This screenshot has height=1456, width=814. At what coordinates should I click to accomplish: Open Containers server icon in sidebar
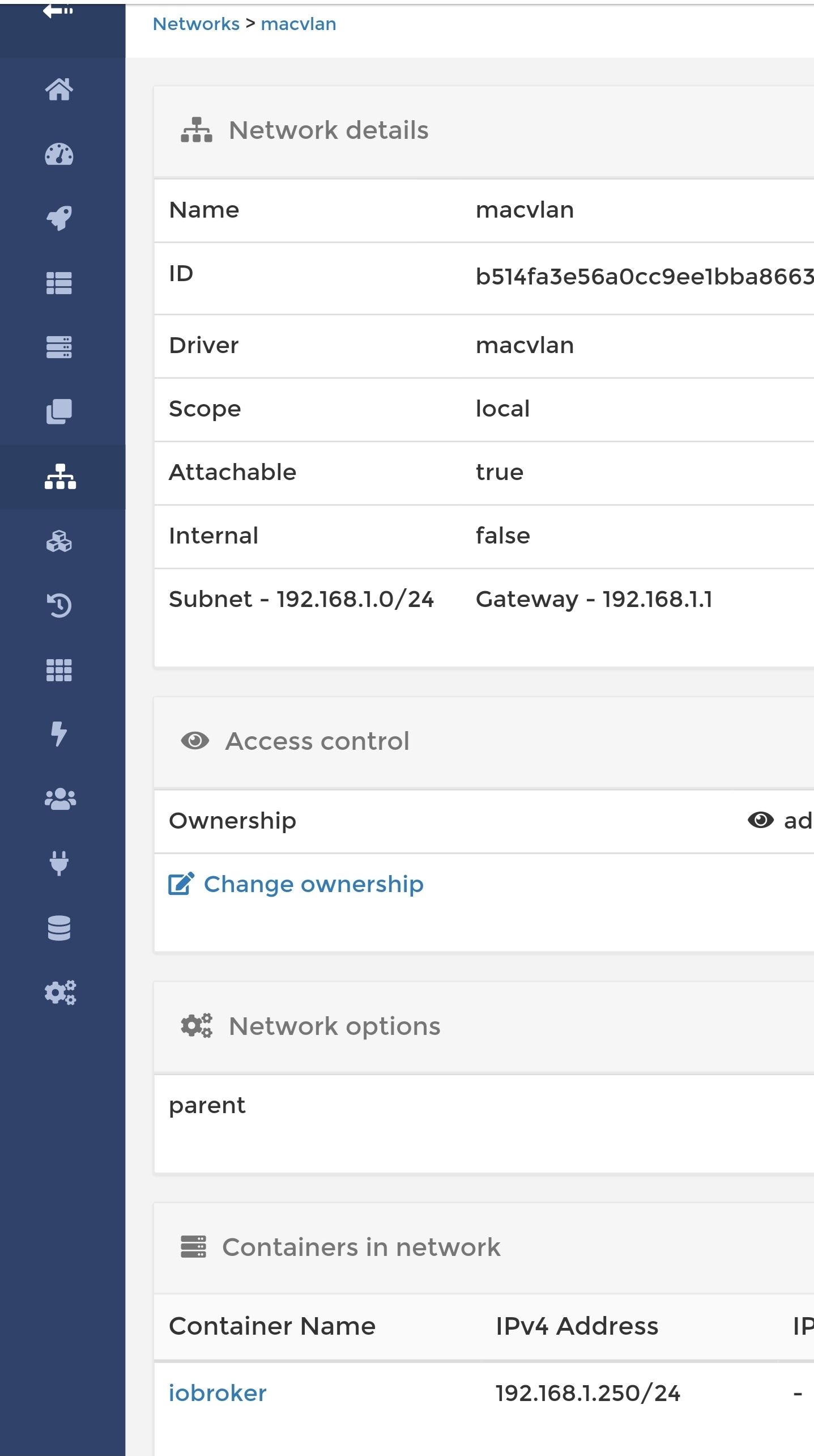pos(59,347)
